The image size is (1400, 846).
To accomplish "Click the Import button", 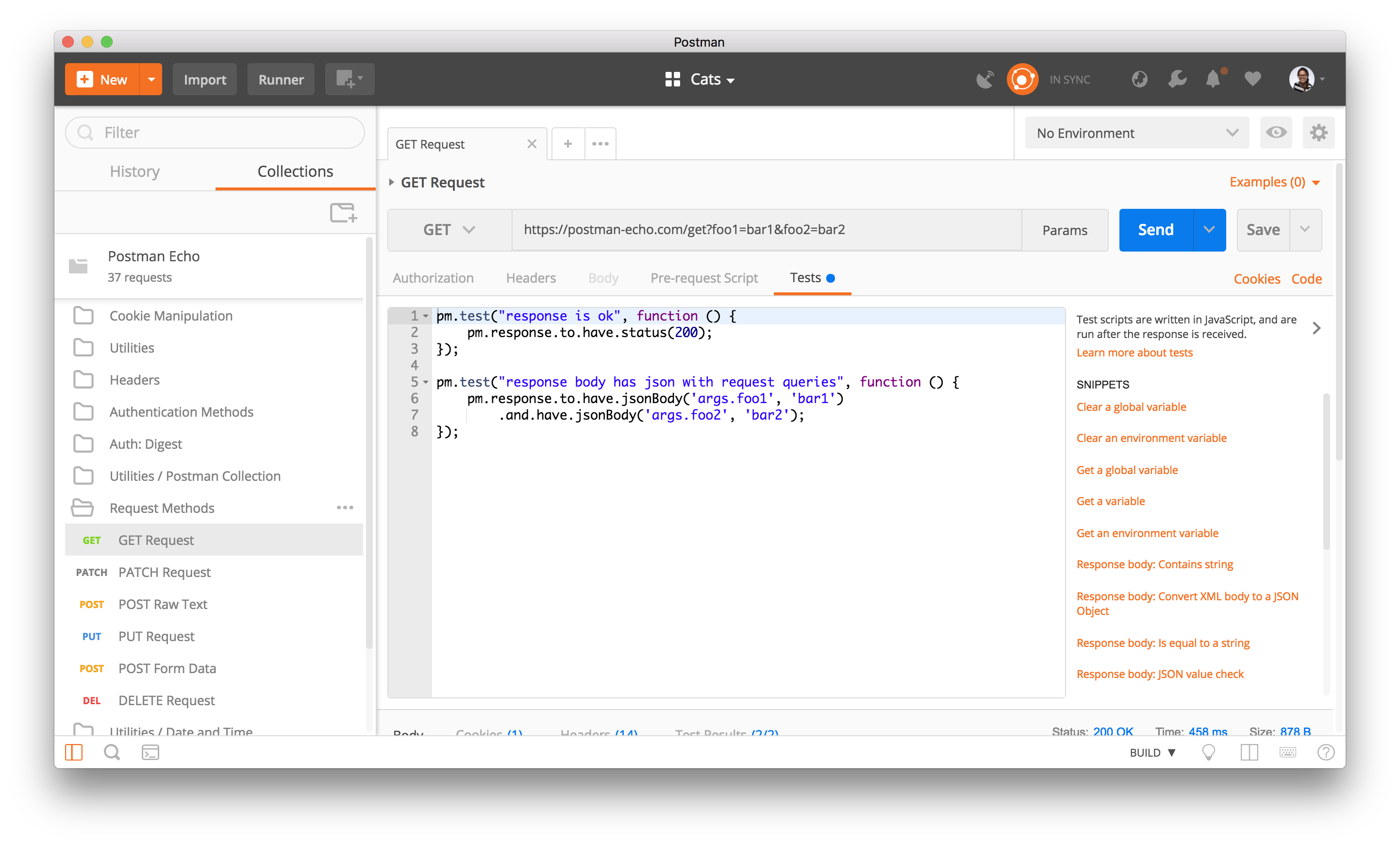I will point(204,80).
